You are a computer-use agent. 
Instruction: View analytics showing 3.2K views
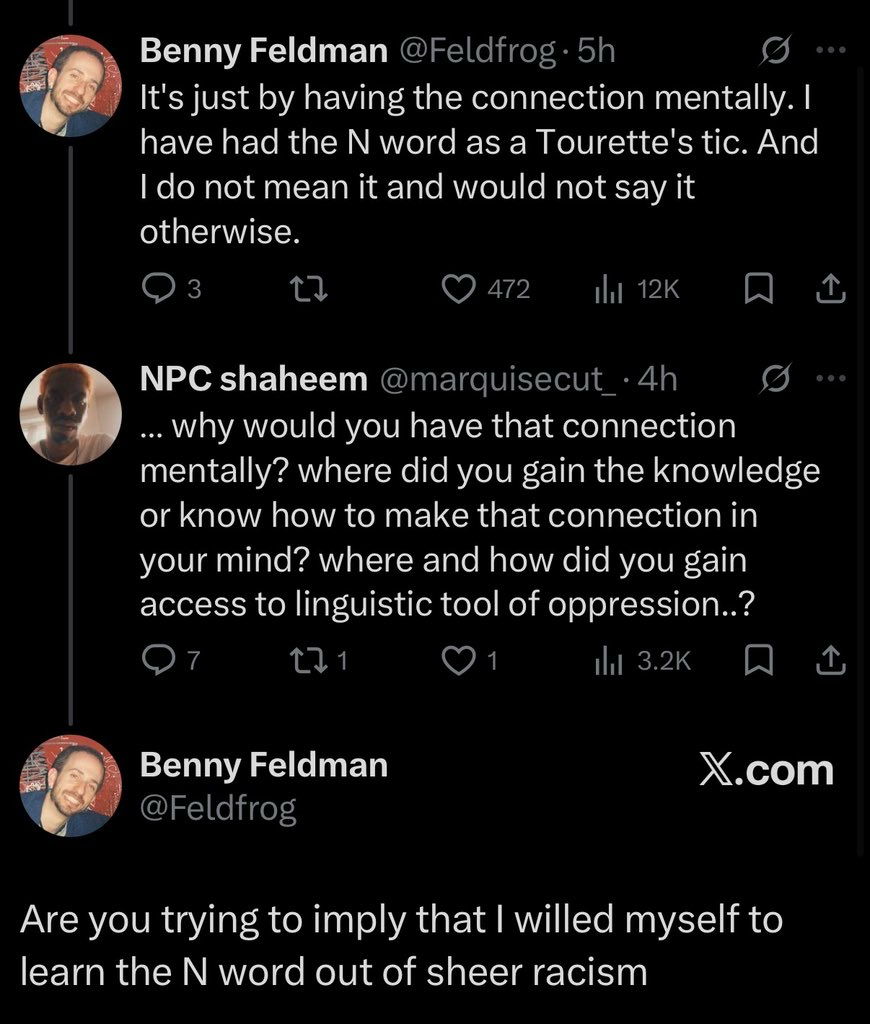pyautogui.click(x=608, y=661)
